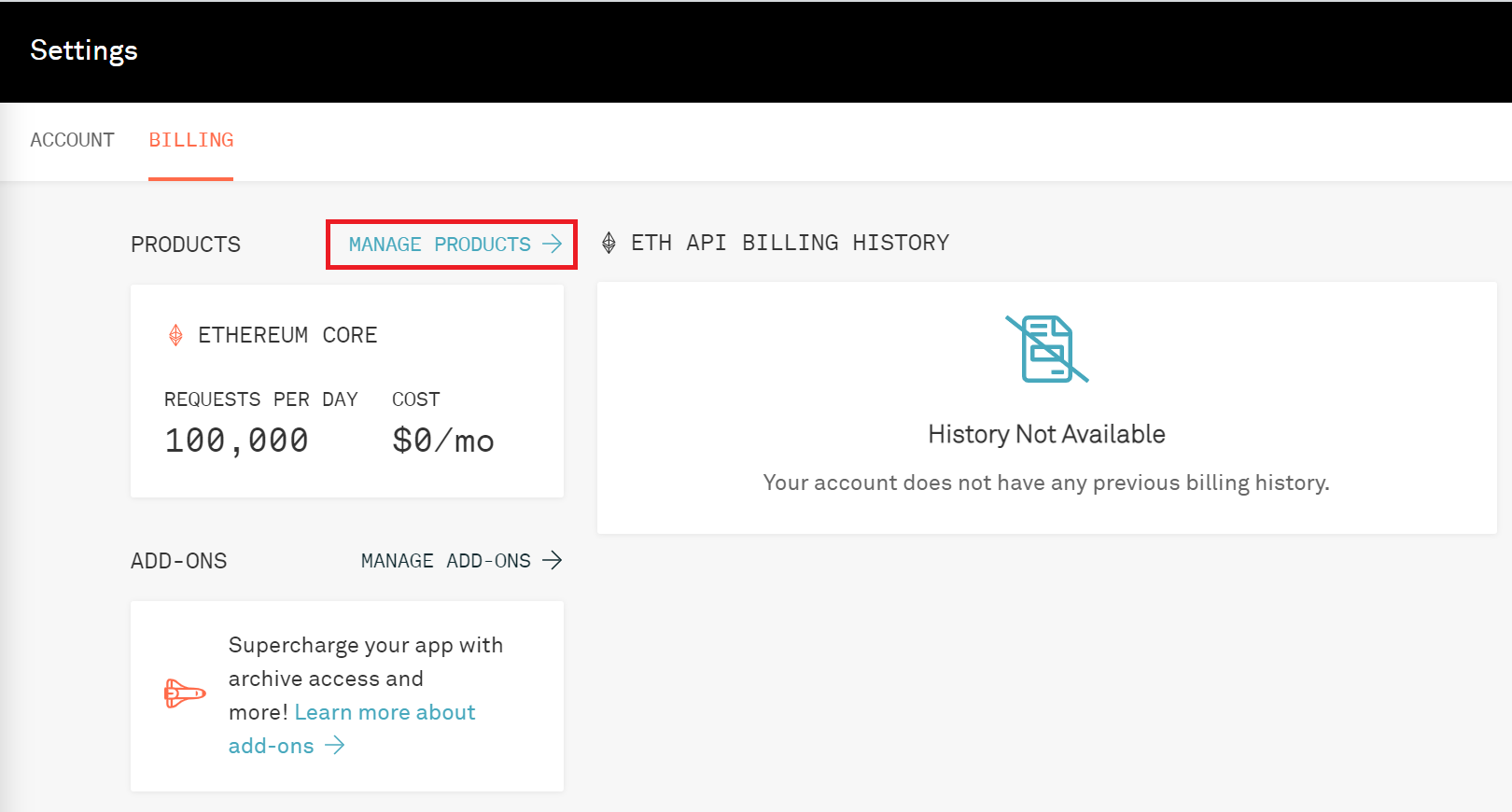Click the arrow next to Manage Add-ons
The image size is (1512, 812).
[x=553, y=560]
